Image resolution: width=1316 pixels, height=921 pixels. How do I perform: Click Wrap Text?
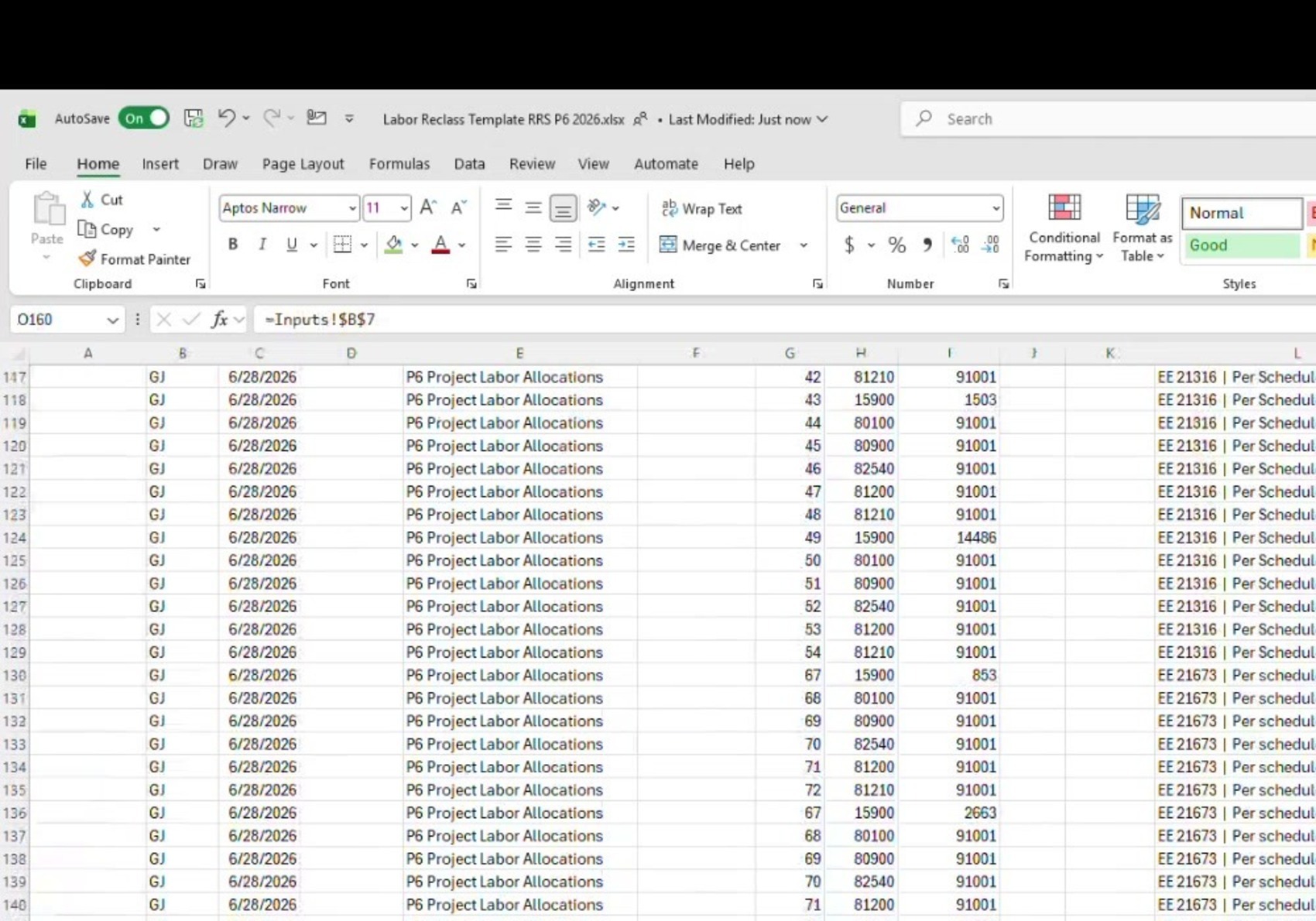[701, 208]
